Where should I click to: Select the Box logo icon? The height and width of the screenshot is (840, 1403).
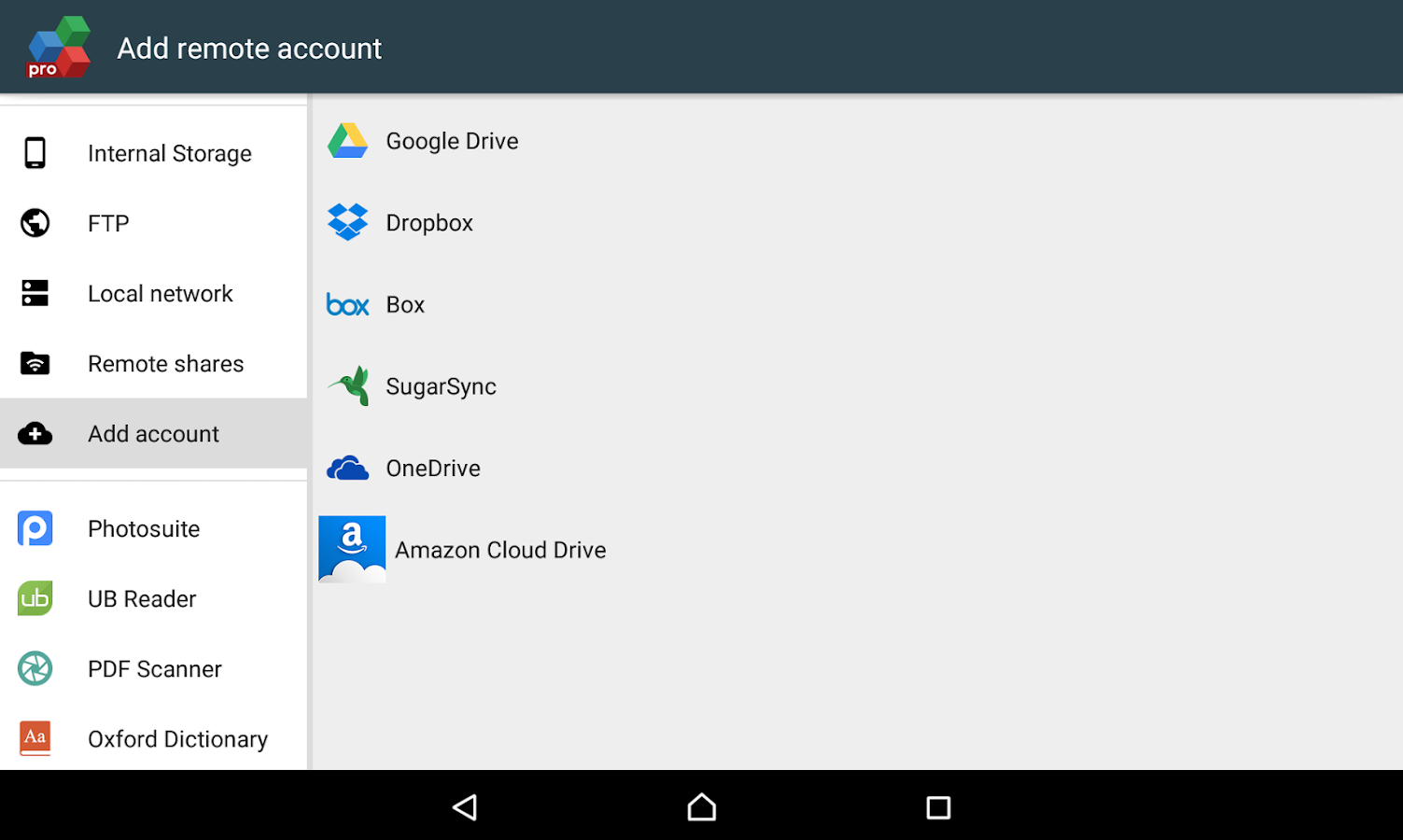pos(347,304)
